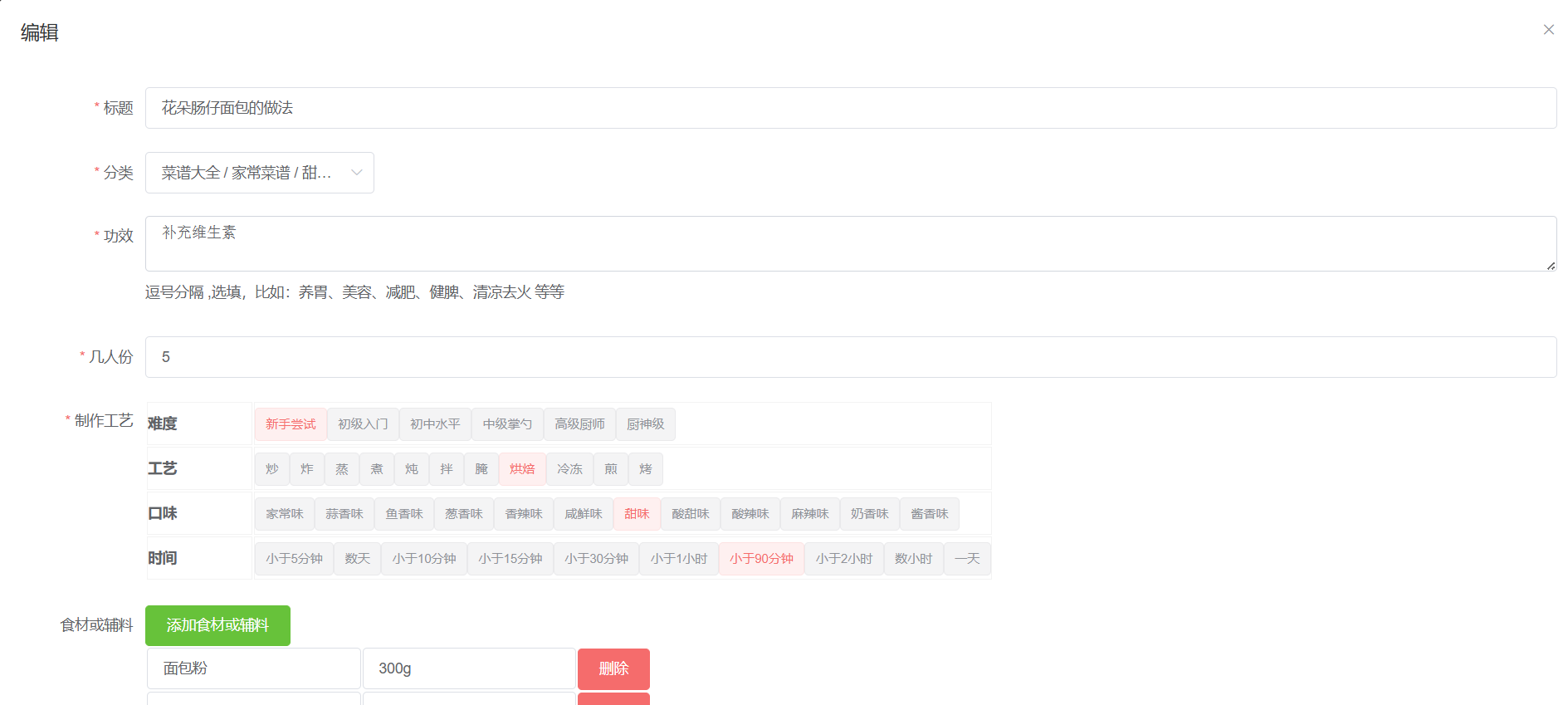
Task: Choose cooking method 烤
Action: pyautogui.click(x=646, y=469)
